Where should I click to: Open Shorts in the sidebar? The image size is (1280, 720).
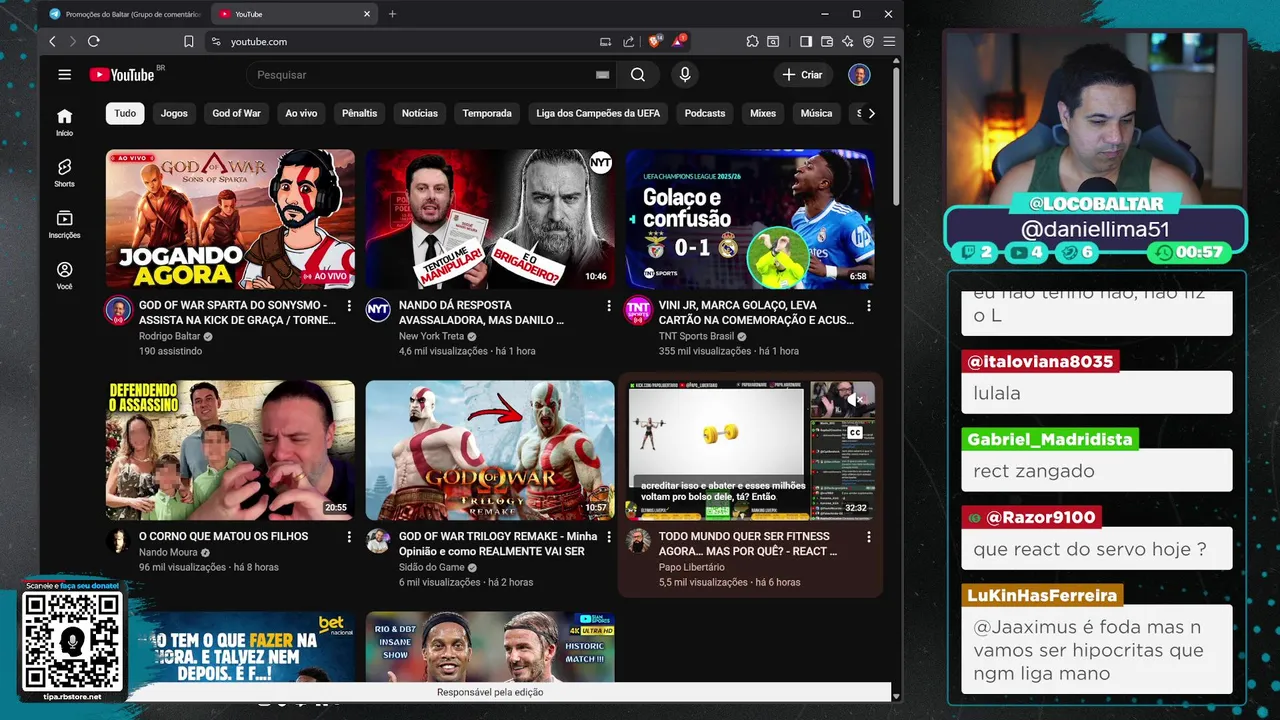(x=64, y=173)
